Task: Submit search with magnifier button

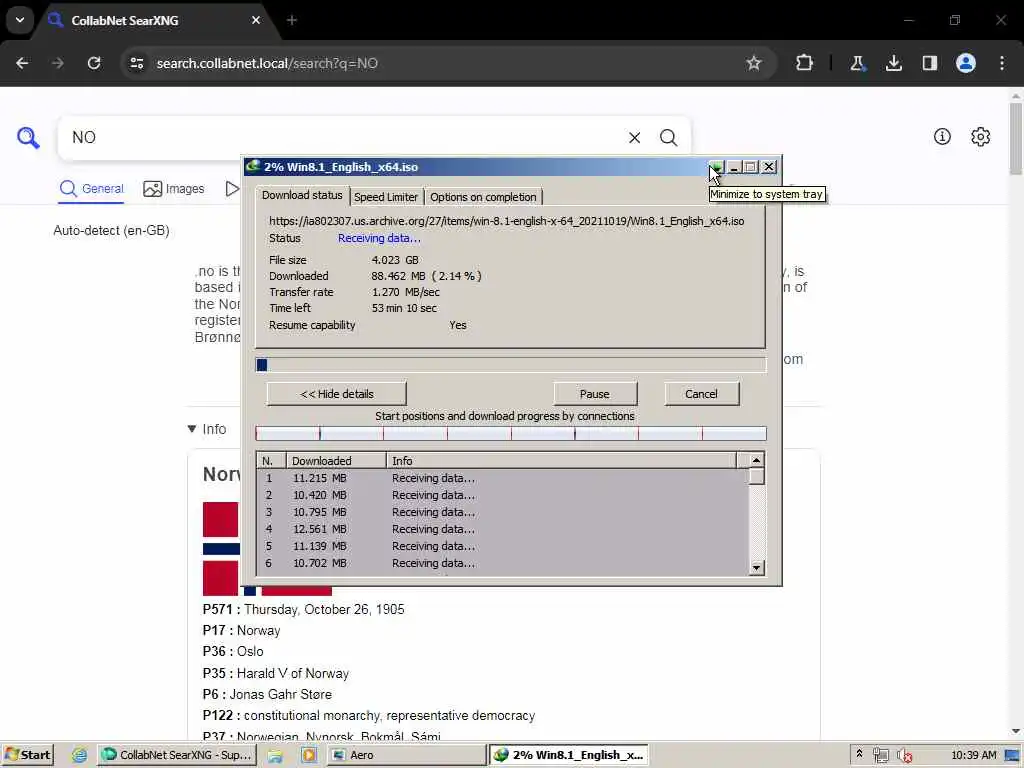Action: [668, 137]
